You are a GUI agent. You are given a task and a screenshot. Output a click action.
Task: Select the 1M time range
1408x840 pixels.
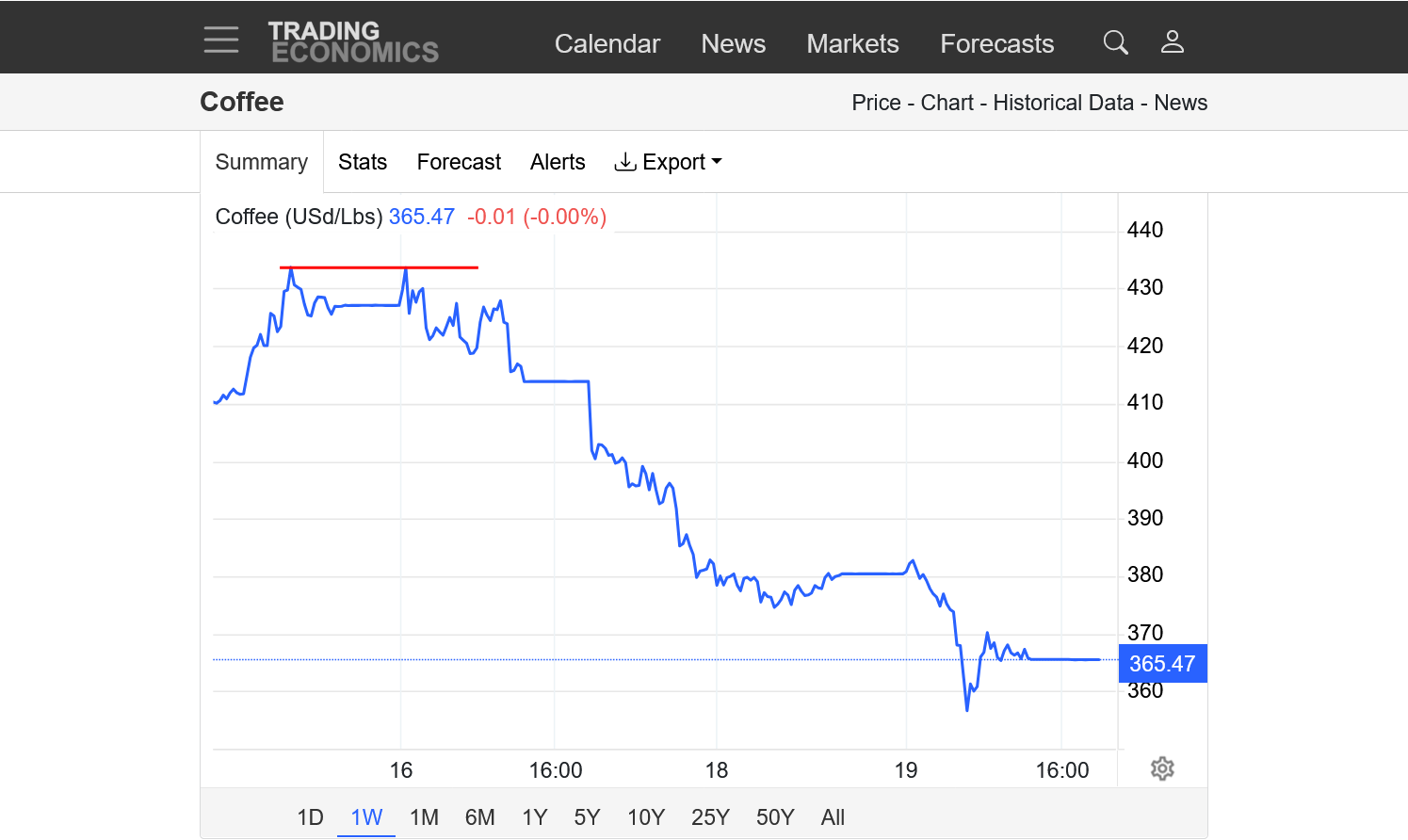click(x=424, y=816)
